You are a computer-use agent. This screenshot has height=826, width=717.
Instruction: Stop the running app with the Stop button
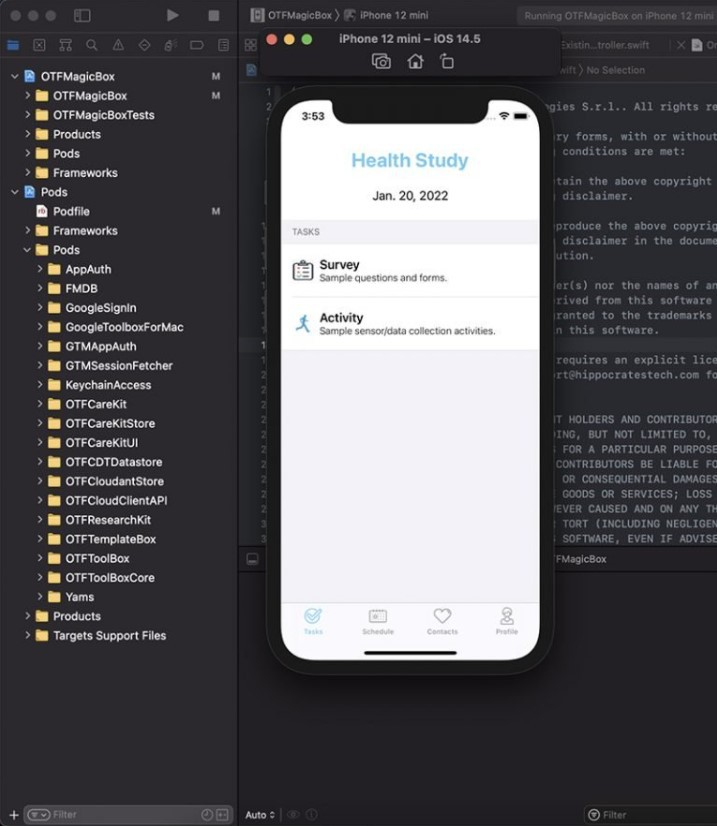(213, 15)
